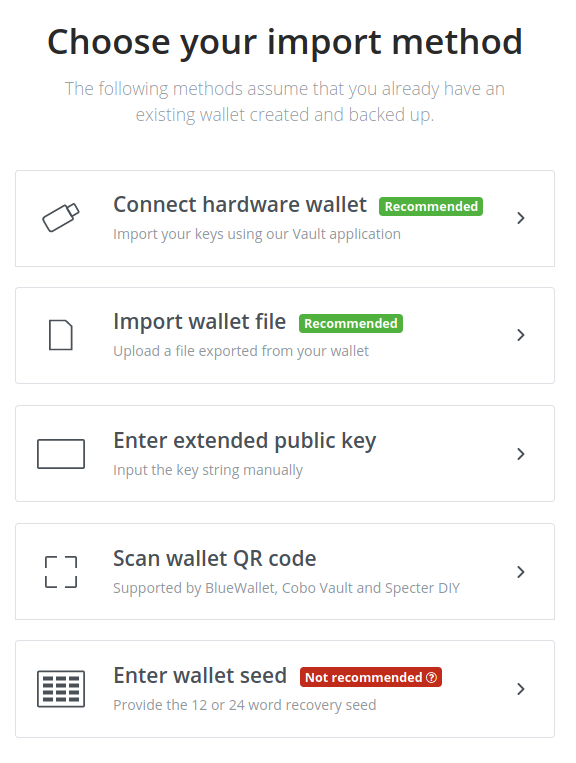Open the Connect hardware wallet chevron
The image size is (576, 763).
click(x=521, y=218)
